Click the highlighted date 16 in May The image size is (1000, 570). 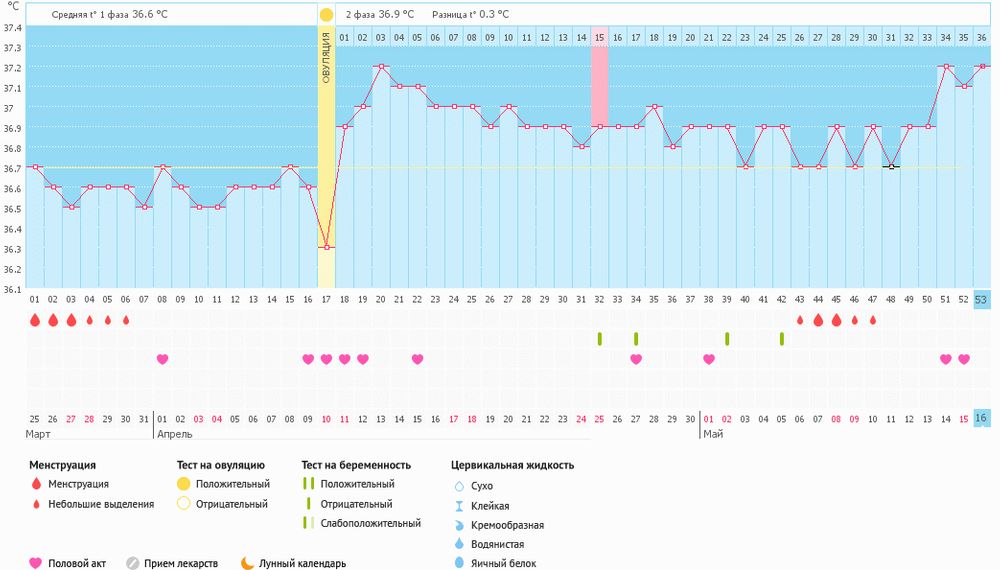pyautogui.click(x=981, y=418)
